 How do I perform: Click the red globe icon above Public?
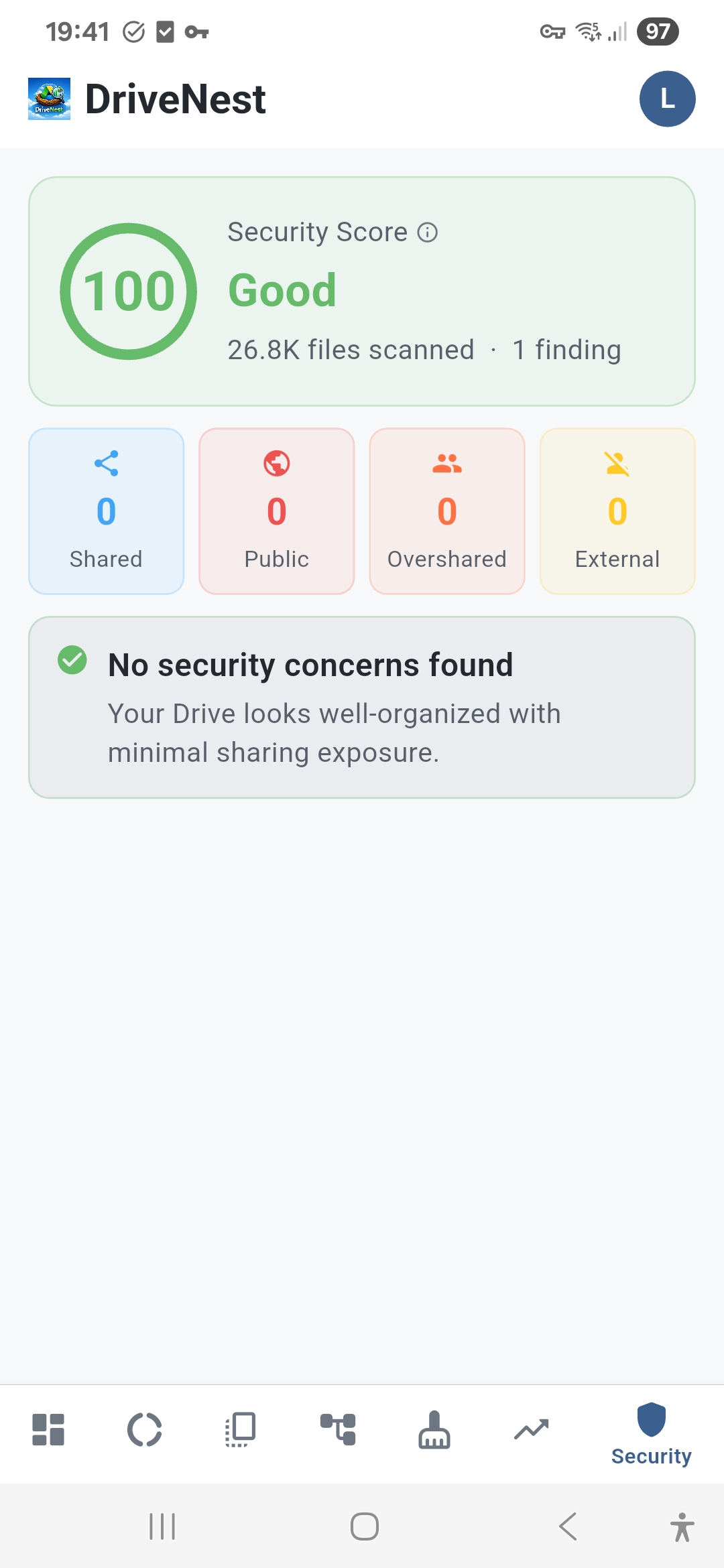tap(276, 464)
